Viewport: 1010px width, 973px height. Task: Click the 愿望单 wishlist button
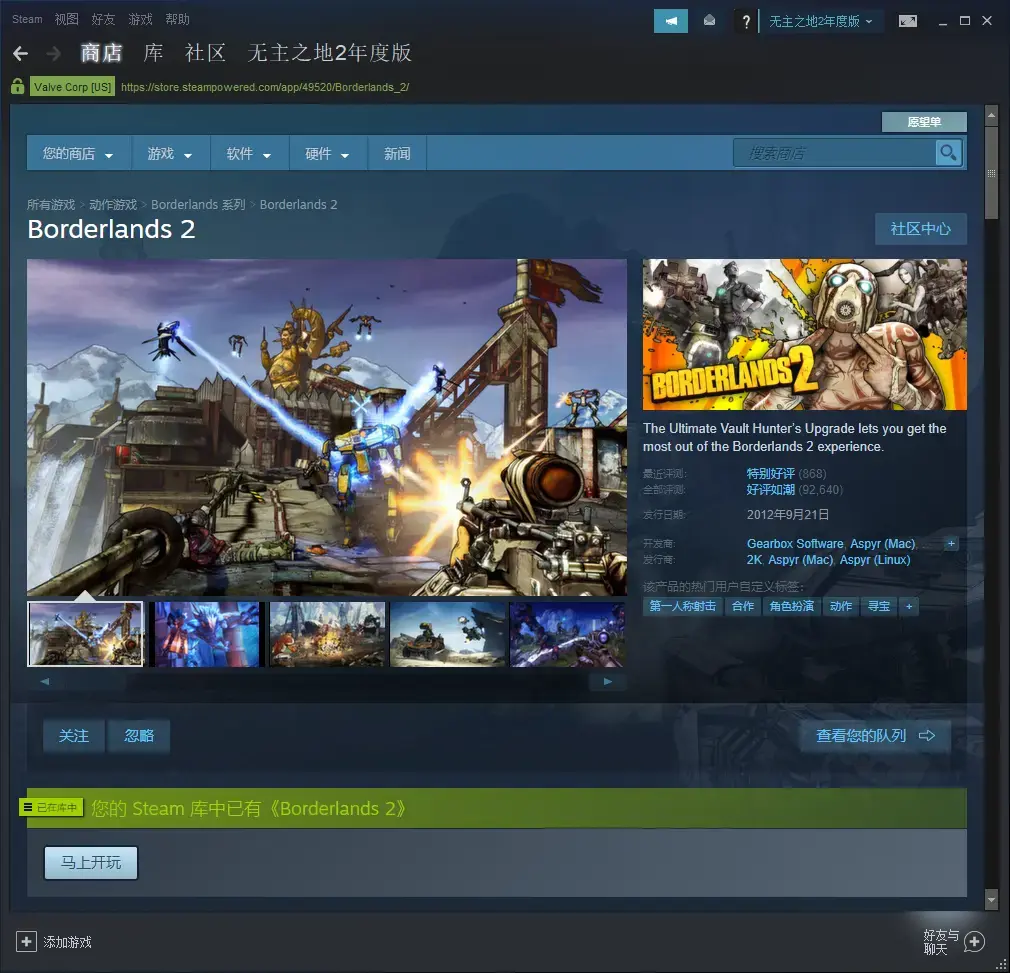point(924,122)
